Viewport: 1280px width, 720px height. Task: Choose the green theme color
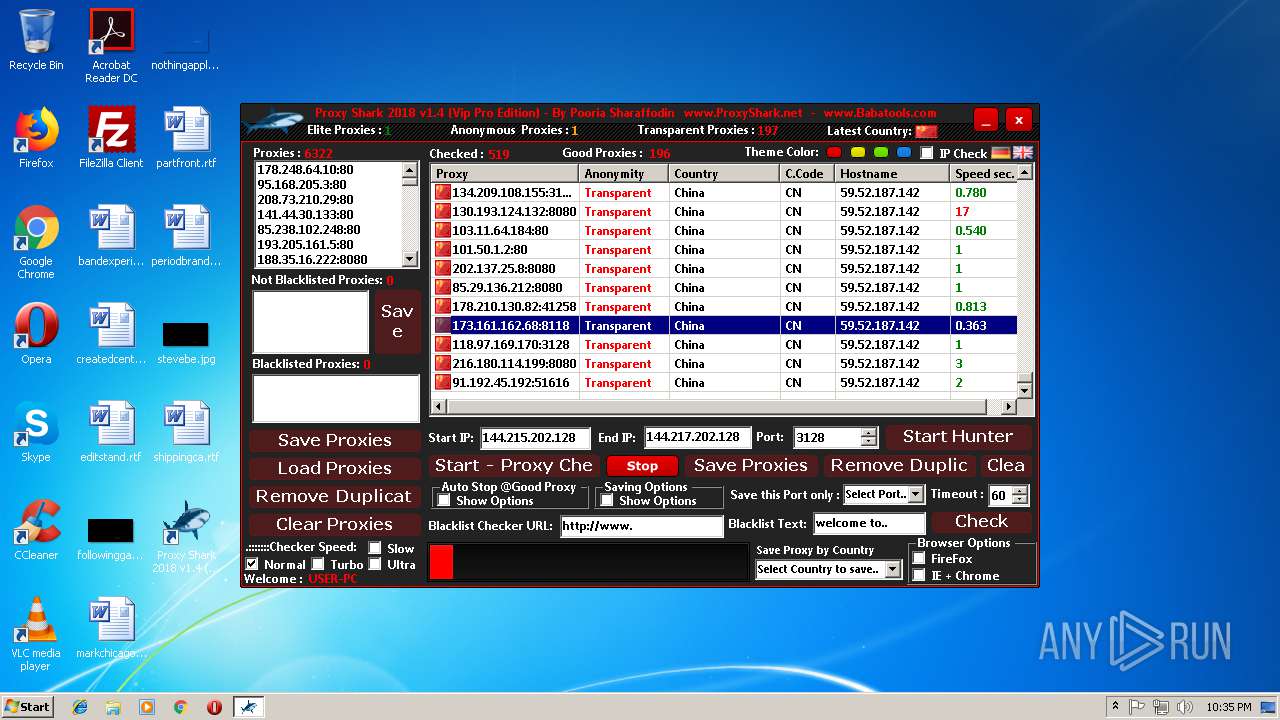881,153
